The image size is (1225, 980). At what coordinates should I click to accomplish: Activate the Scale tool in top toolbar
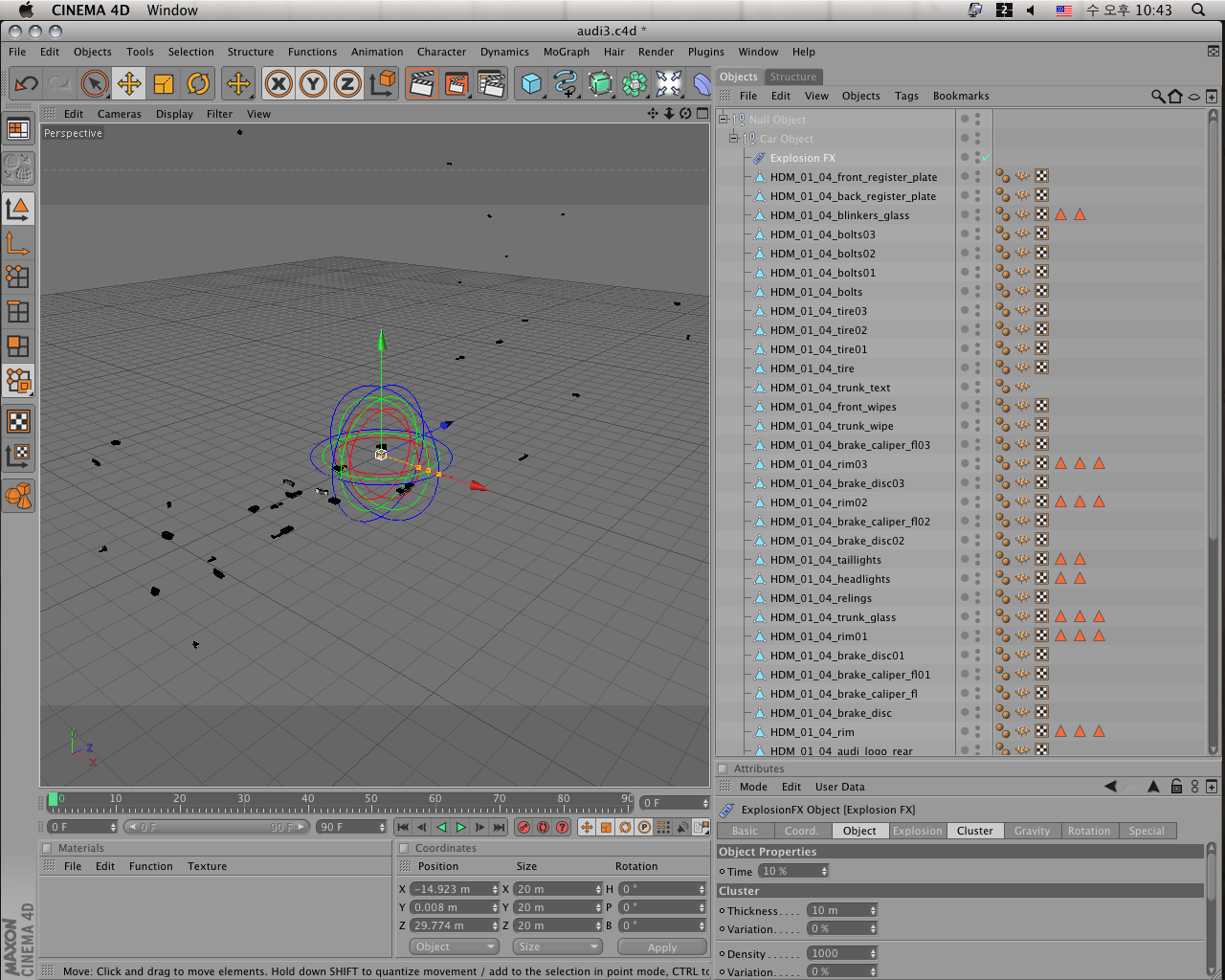click(x=164, y=84)
